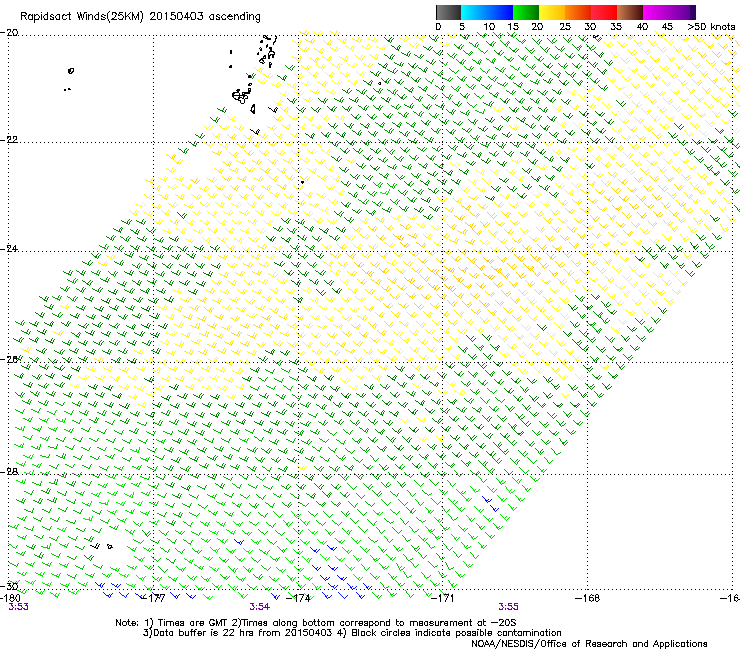This screenshot has height=650, width=740.
Task: Click the '-24' latitude axis label
Action: pyautogui.click(x=9, y=249)
